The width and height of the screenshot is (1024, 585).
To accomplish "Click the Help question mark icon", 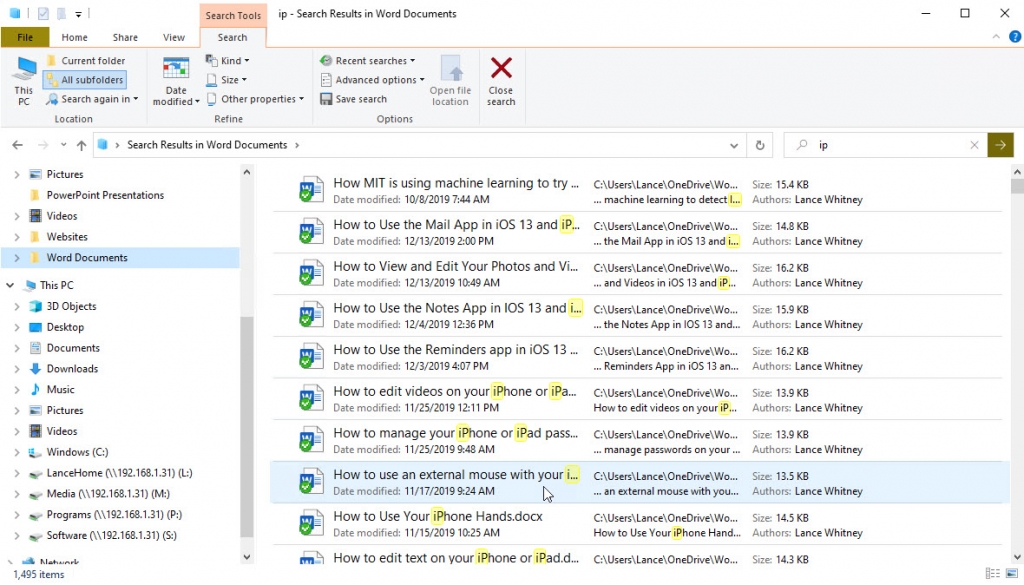I will (1015, 37).
